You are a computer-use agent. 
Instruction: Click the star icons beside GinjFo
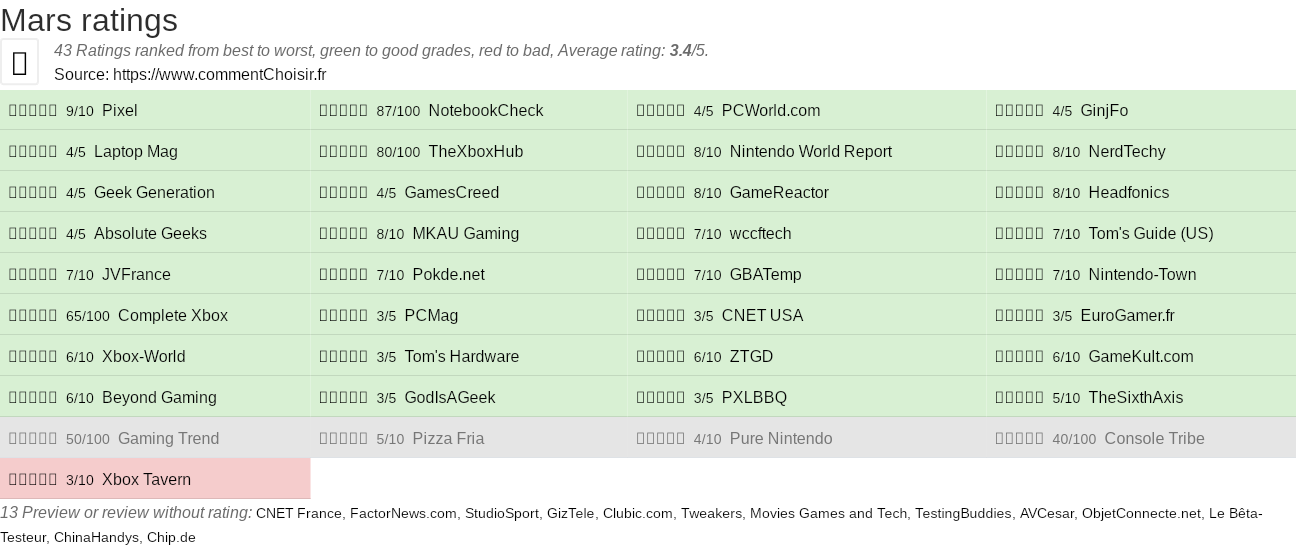pos(1020,111)
